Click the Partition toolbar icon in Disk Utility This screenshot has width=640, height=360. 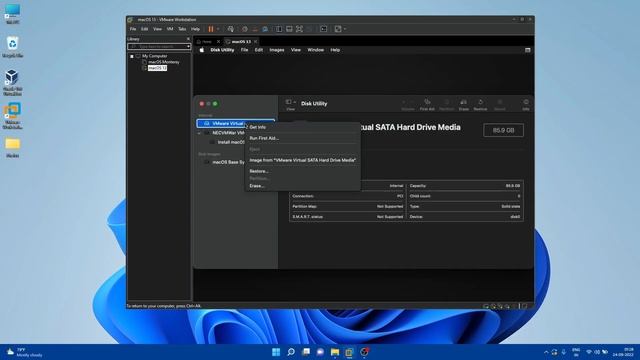coord(447,104)
